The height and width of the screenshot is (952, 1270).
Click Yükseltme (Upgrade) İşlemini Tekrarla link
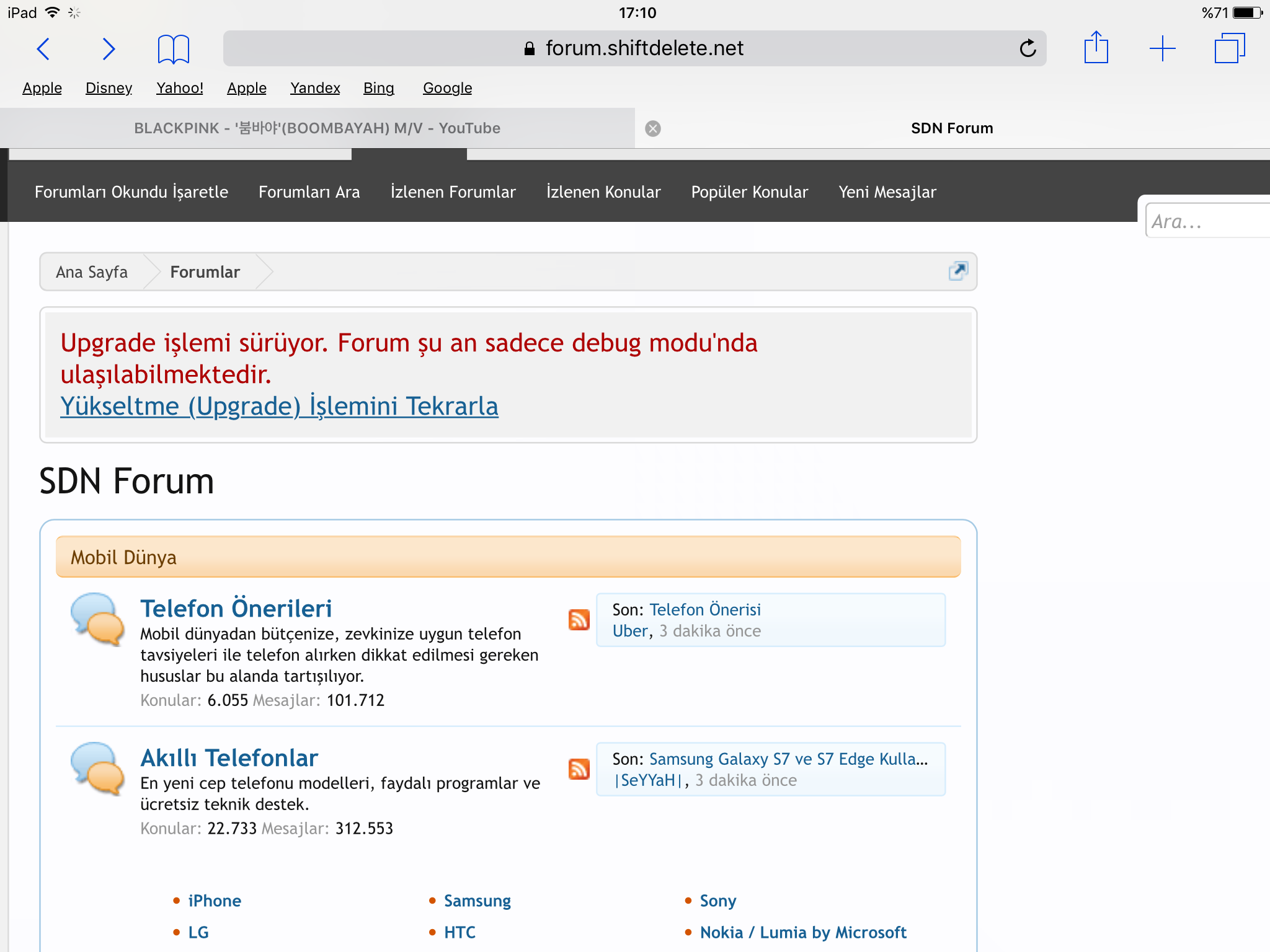click(279, 407)
